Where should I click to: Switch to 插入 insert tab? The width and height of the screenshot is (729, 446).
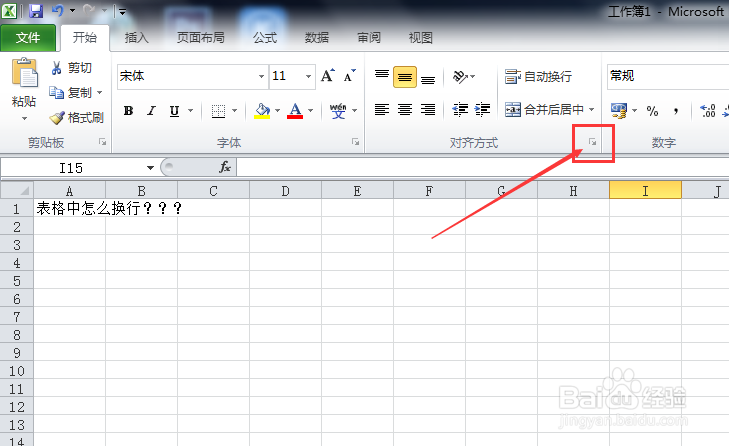137,38
